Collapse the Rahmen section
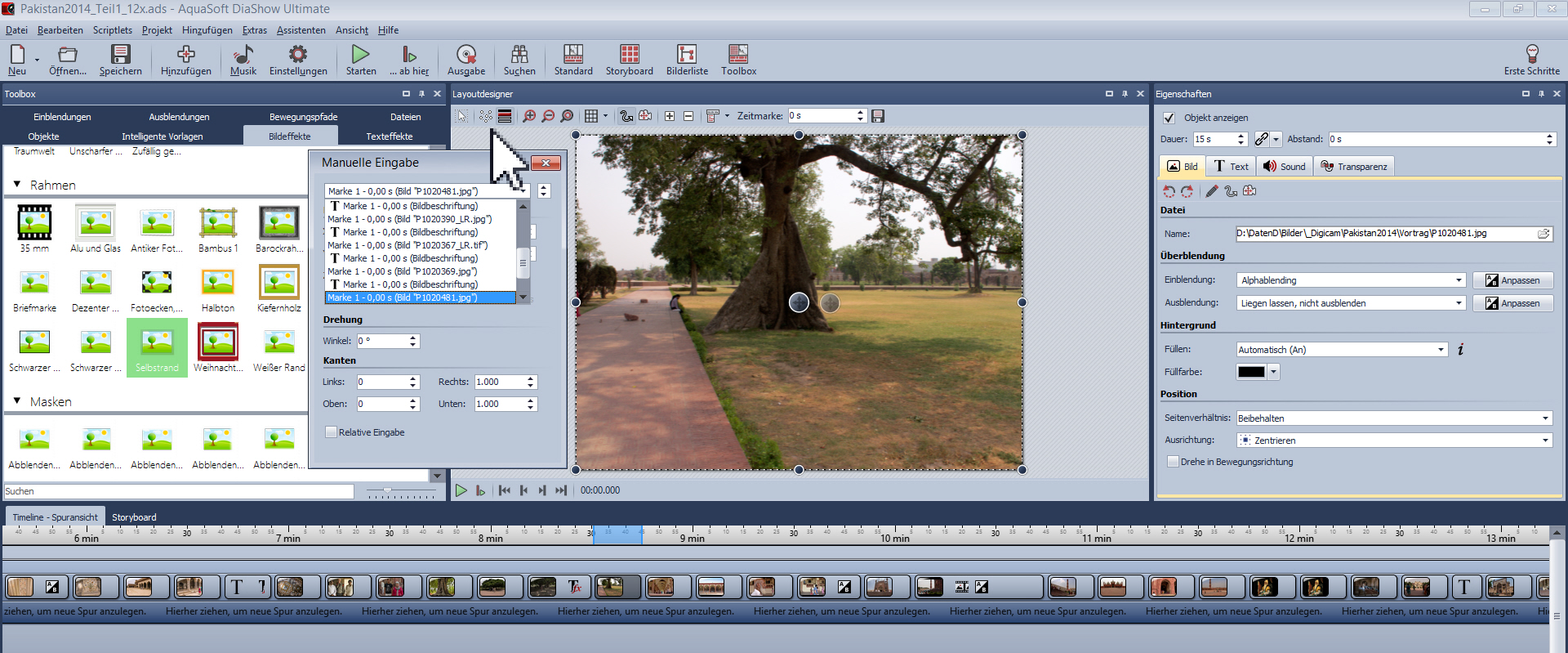This screenshot has width=1568, height=653. [17, 185]
